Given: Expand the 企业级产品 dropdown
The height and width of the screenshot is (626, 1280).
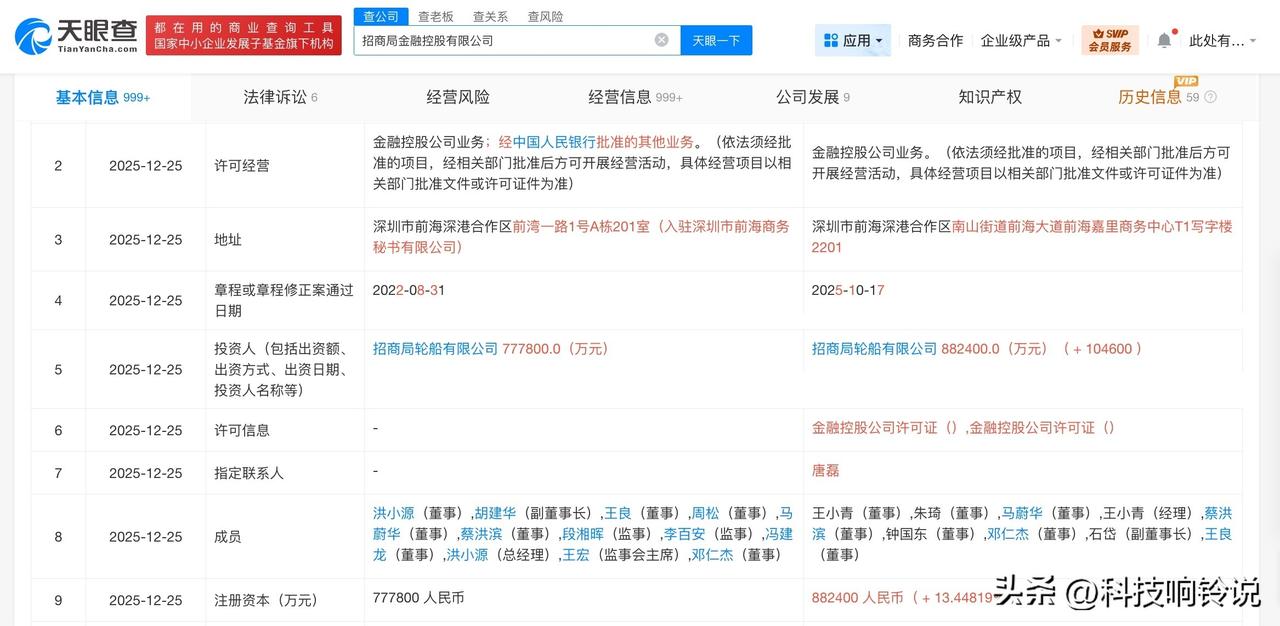Looking at the screenshot, I should (x=1021, y=40).
